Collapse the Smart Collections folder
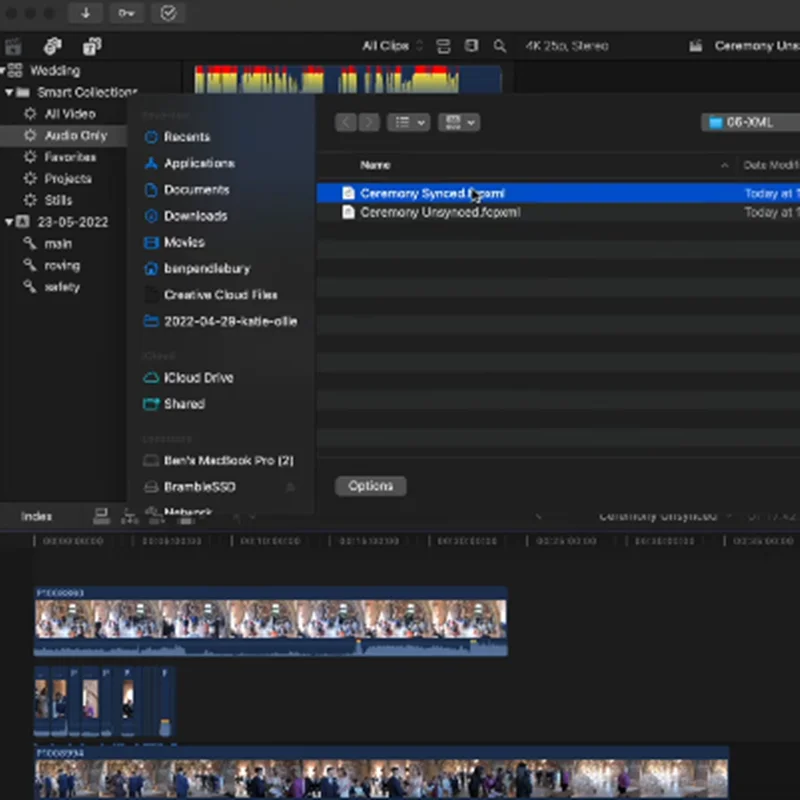 pyautogui.click(x=9, y=92)
